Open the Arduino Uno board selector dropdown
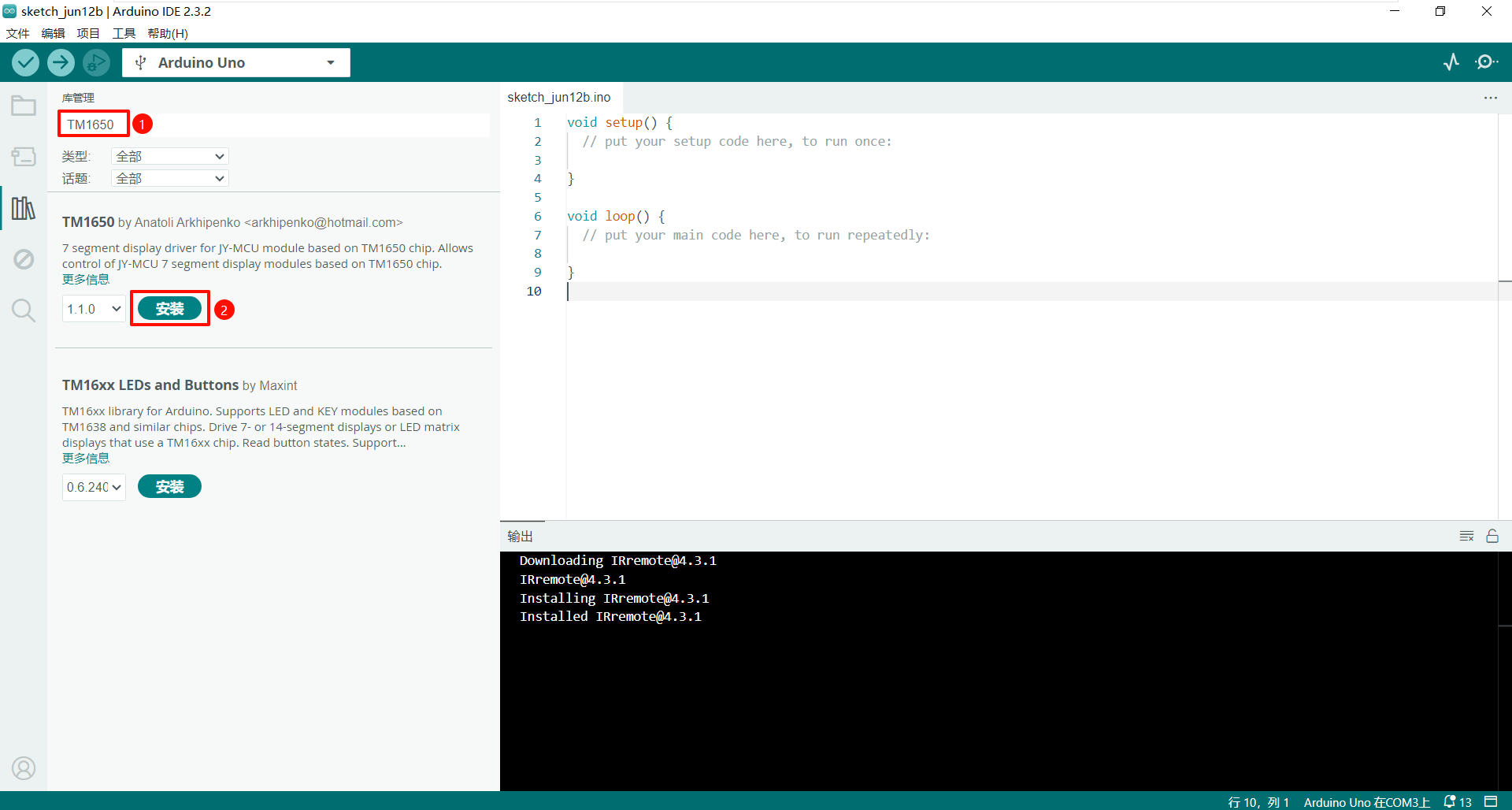 pos(236,62)
